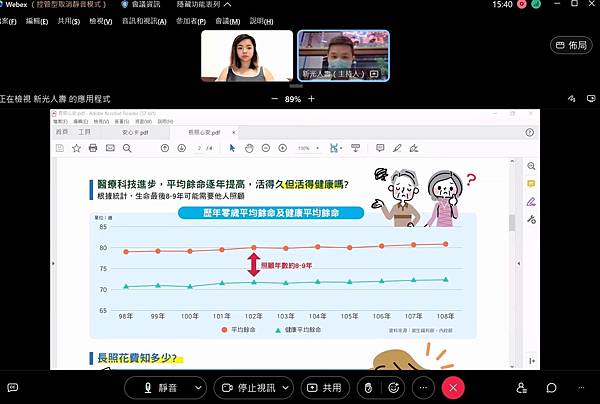Zoom in with the Acrobat plus circle

(x=283, y=148)
